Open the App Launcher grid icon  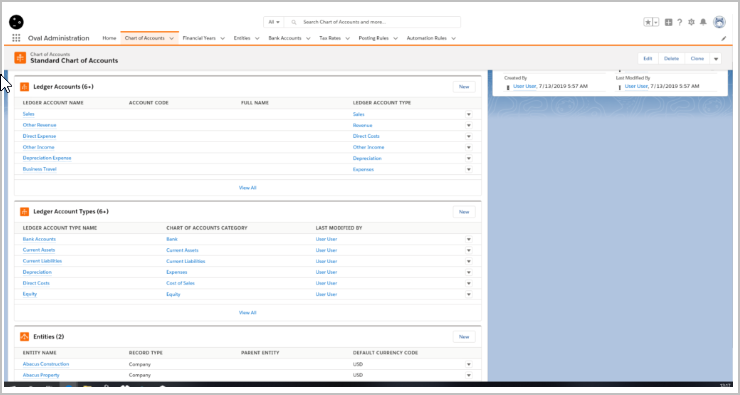tap(16, 38)
